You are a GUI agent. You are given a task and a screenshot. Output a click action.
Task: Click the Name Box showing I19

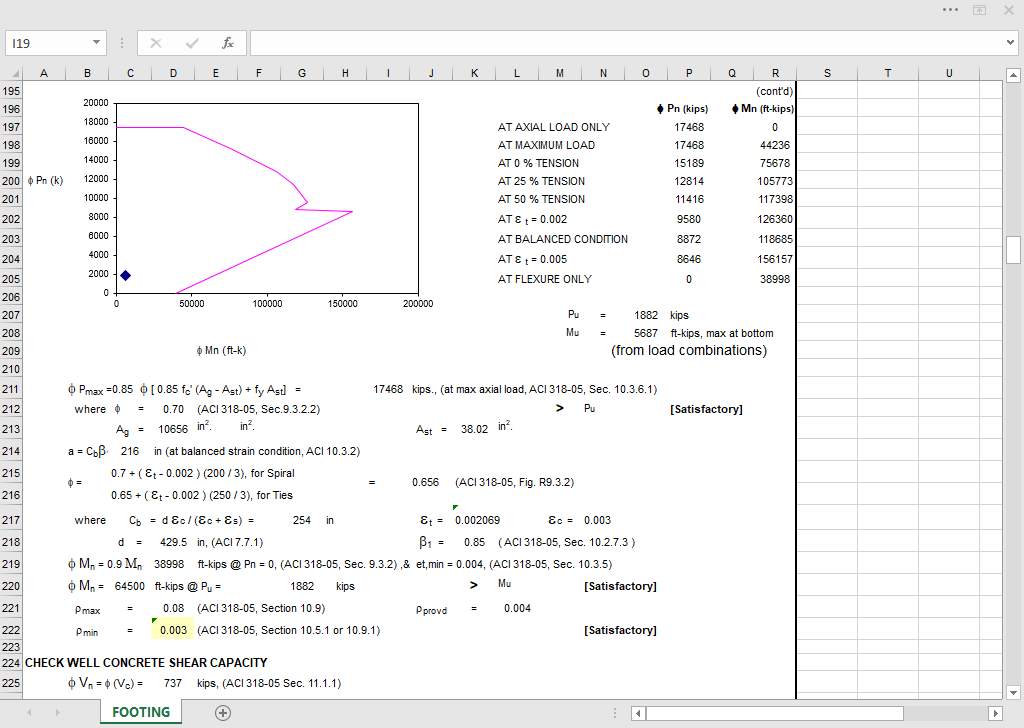pos(47,43)
